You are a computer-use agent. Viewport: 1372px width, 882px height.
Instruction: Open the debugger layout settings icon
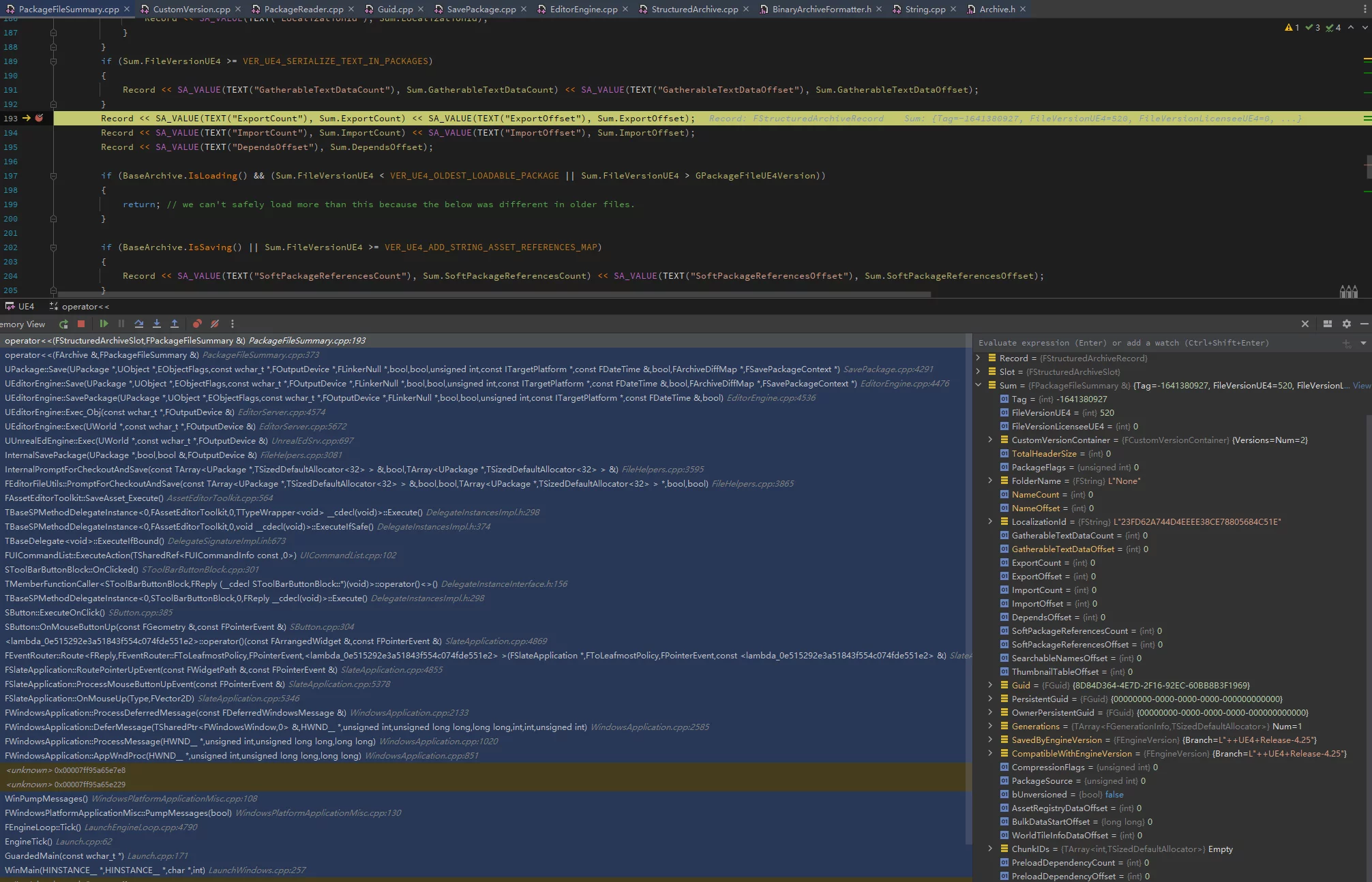[x=1327, y=324]
